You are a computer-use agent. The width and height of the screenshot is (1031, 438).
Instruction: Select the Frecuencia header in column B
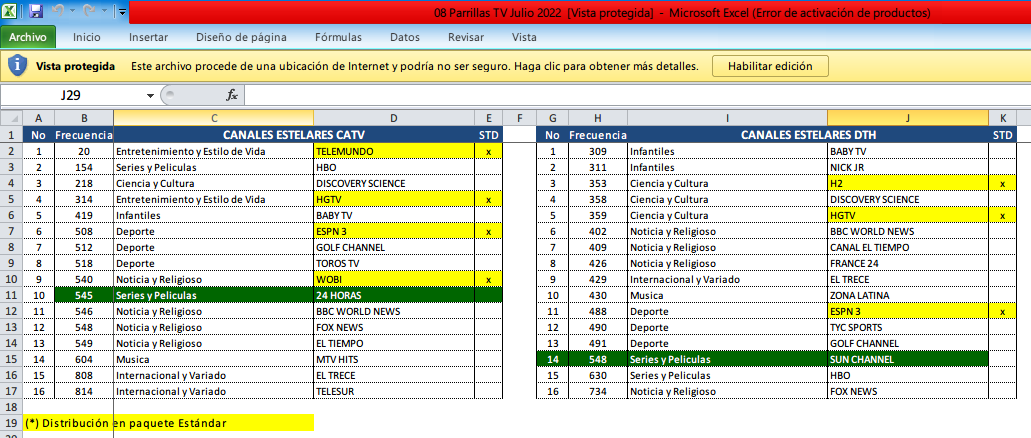pos(84,135)
